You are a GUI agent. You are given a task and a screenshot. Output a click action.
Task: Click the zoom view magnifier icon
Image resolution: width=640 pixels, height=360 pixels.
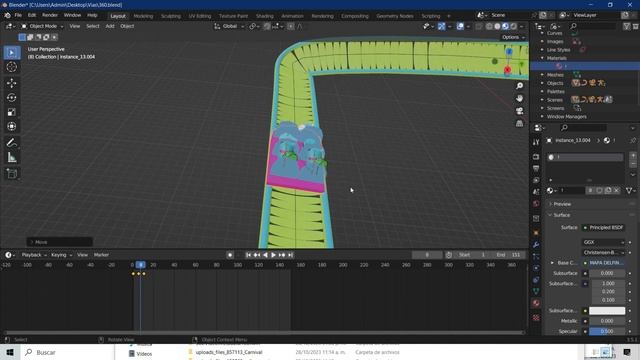(x=519, y=86)
